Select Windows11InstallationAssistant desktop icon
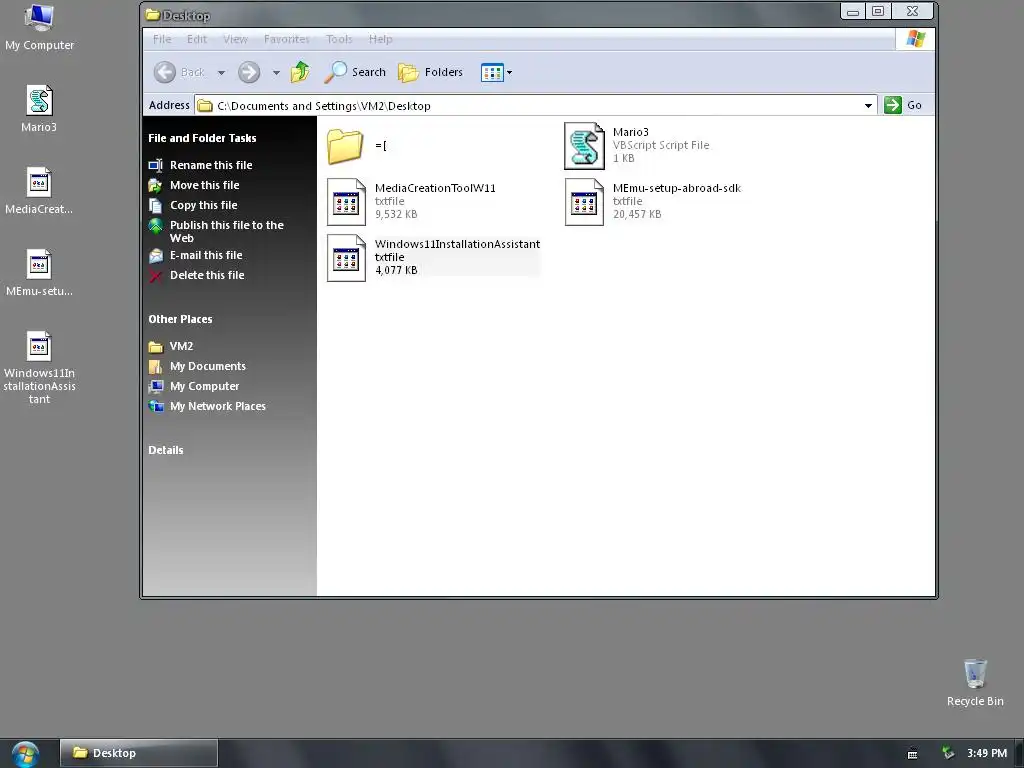The width and height of the screenshot is (1024, 768). 39,347
